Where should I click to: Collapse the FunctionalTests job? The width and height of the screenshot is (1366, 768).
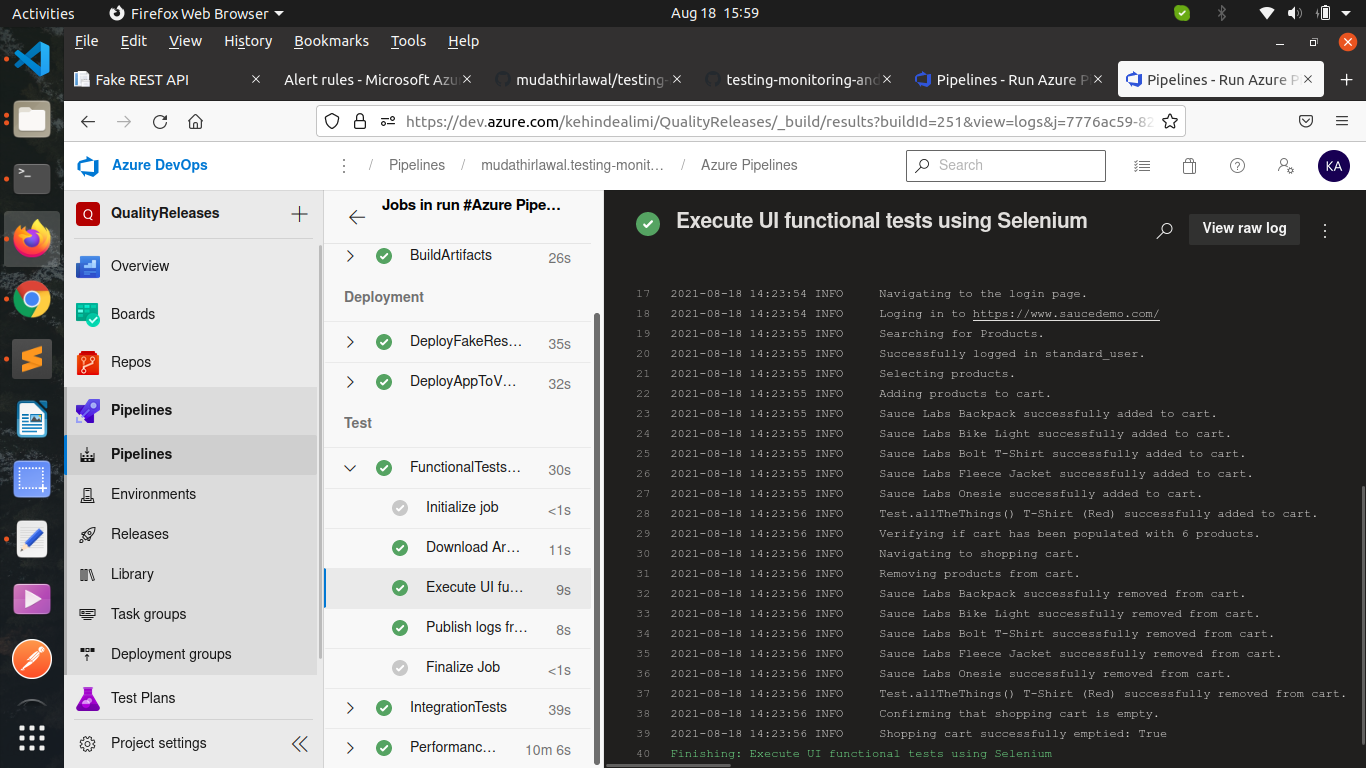coord(350,468)
